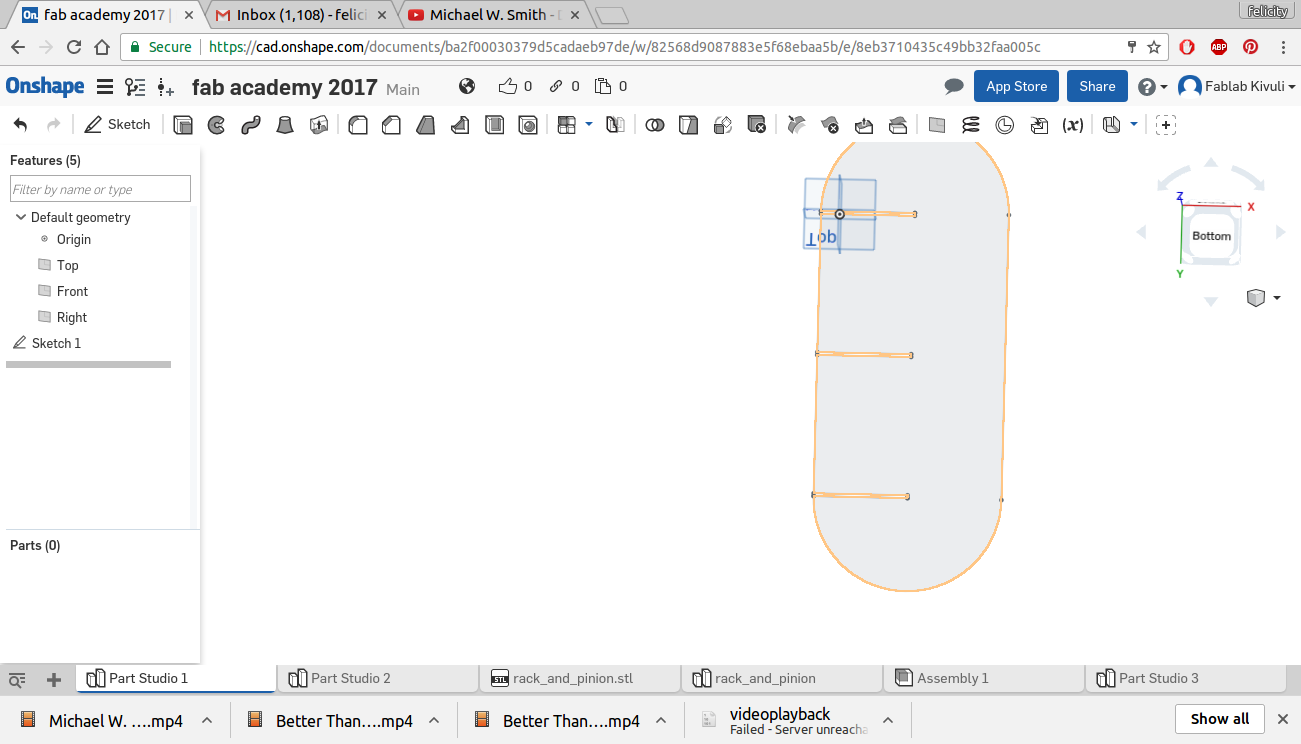The width and height of the screenshot is (1301, 744).
Task: Open the Variable (x) tool
Action: (x=1073, y=125)
